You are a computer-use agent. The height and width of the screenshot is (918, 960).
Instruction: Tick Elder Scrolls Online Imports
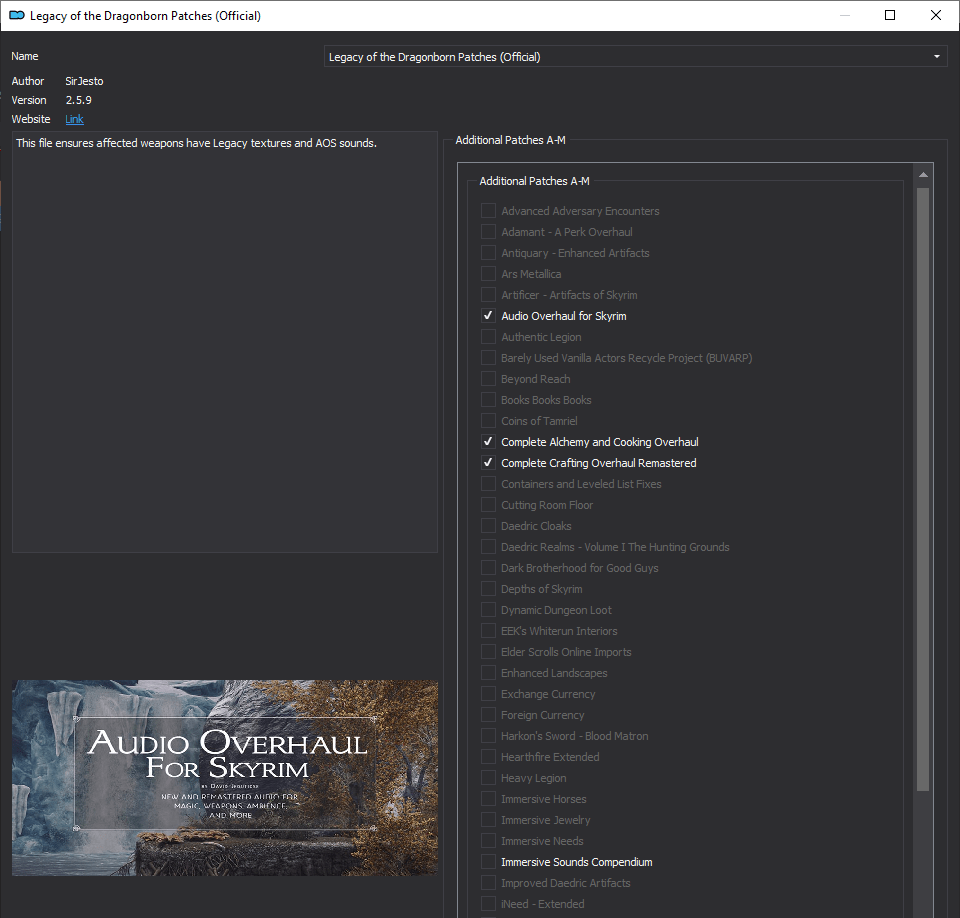coord(488,652)
